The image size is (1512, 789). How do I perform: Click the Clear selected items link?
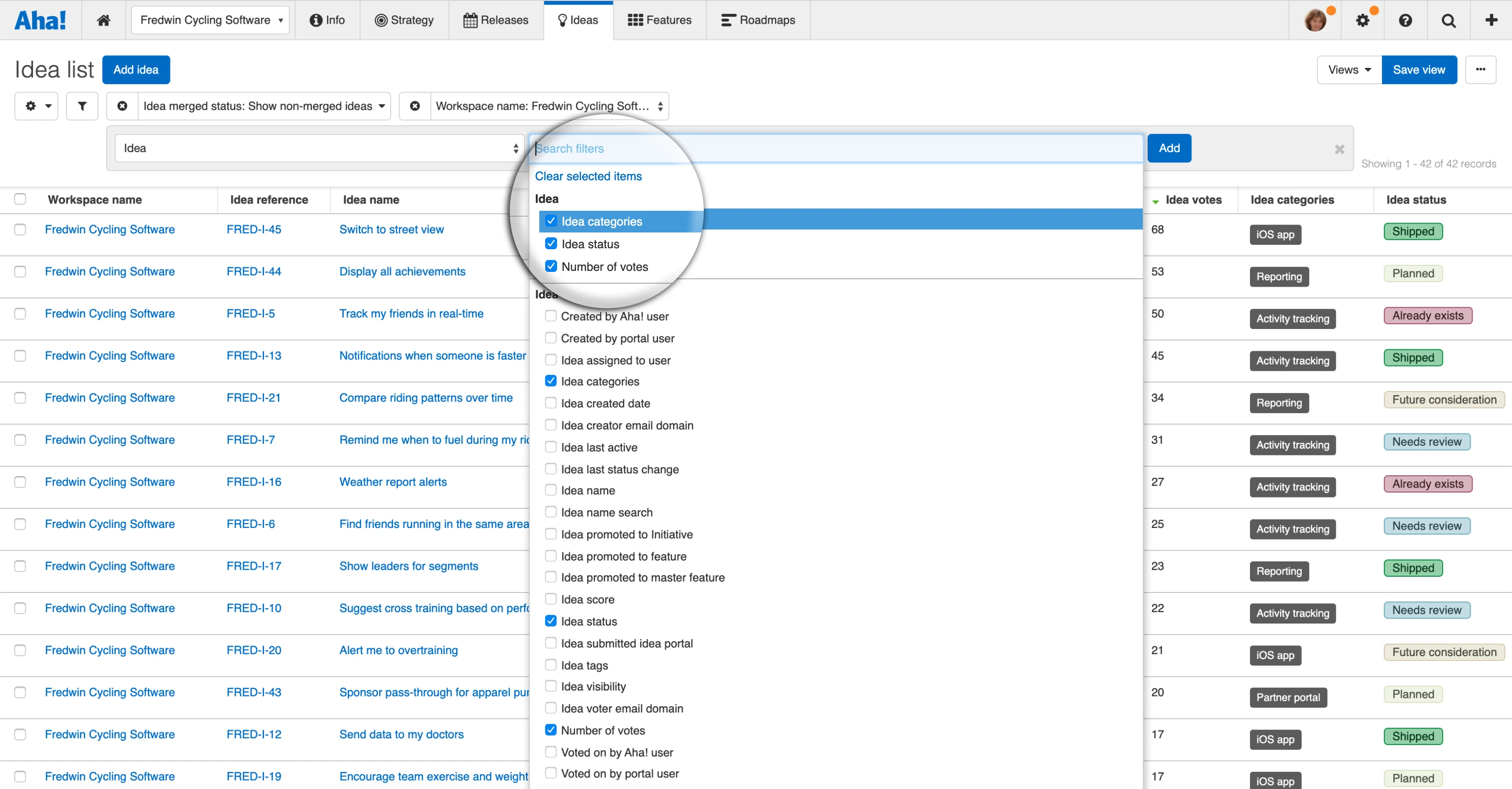click(x=588, y=176)
